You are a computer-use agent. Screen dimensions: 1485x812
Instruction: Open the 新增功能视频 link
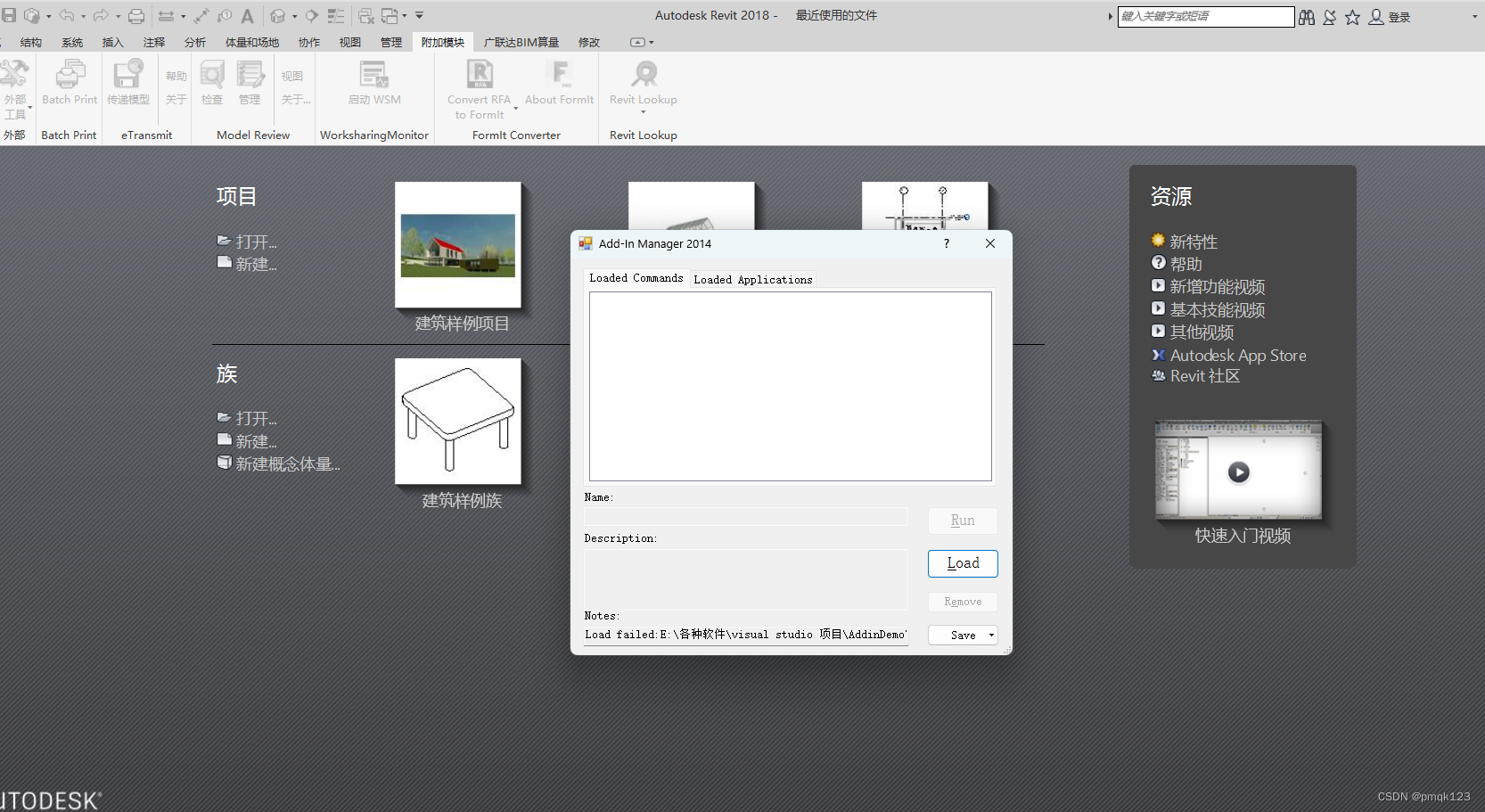pos(1218,287)
